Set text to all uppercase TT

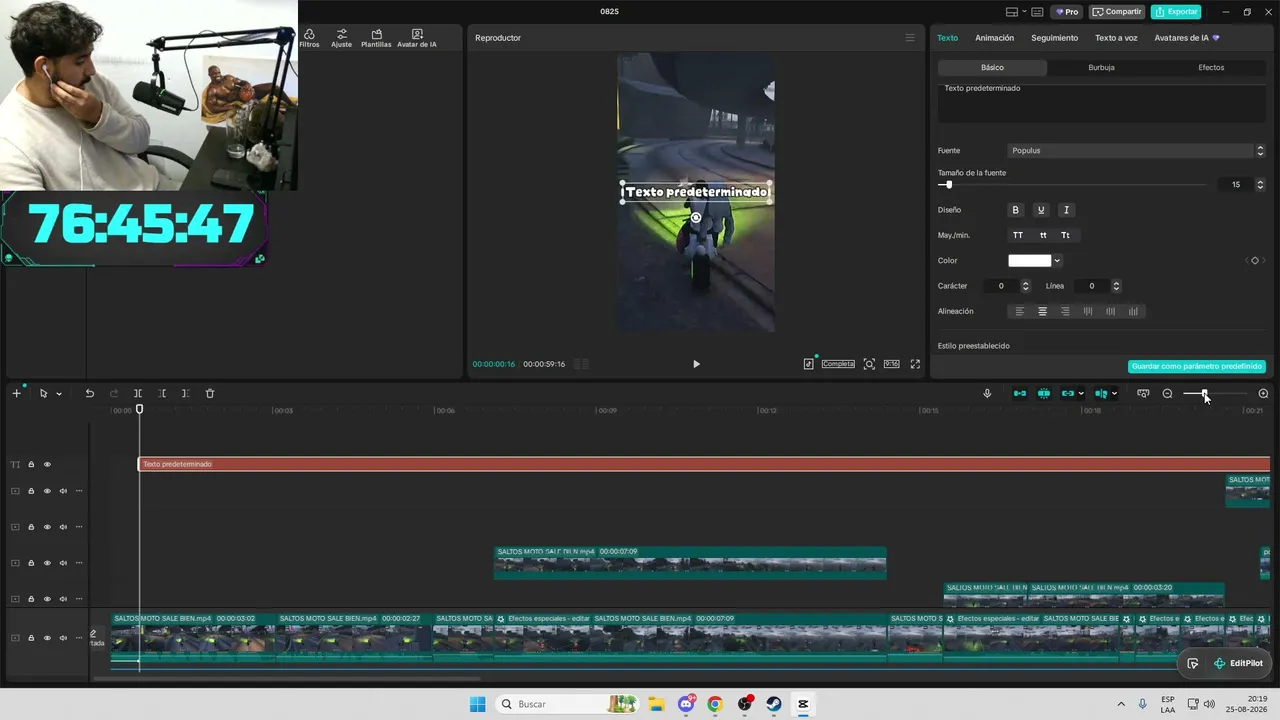click(x=1018, y=235)
